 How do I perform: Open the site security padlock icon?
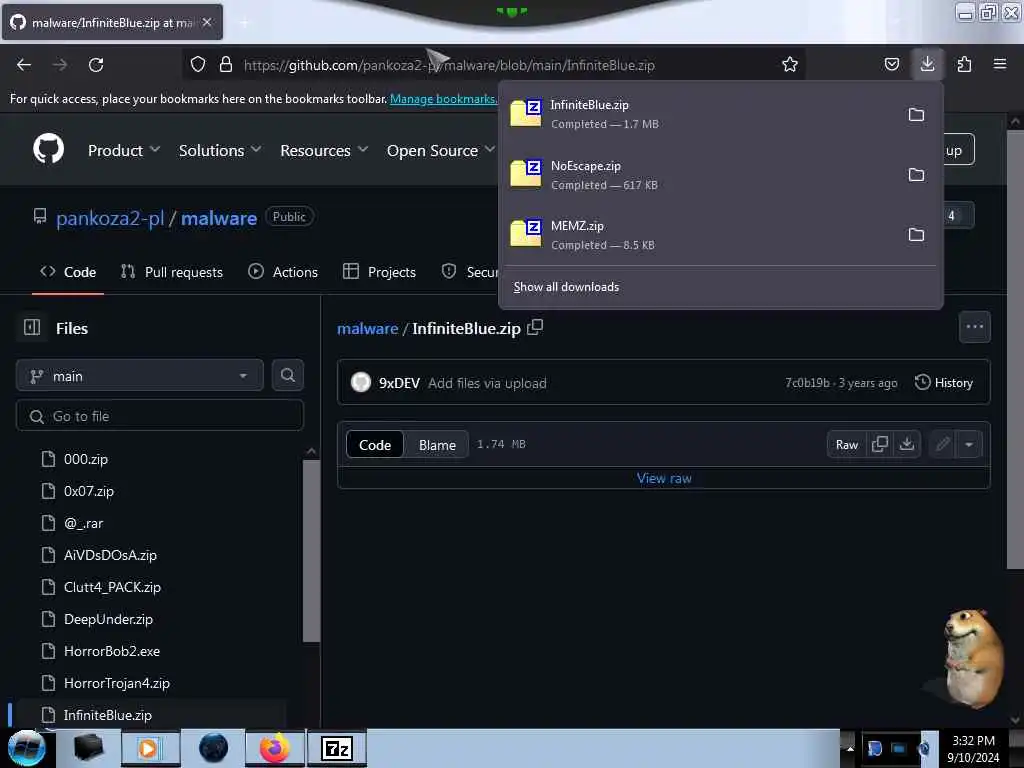pos(226,65)
